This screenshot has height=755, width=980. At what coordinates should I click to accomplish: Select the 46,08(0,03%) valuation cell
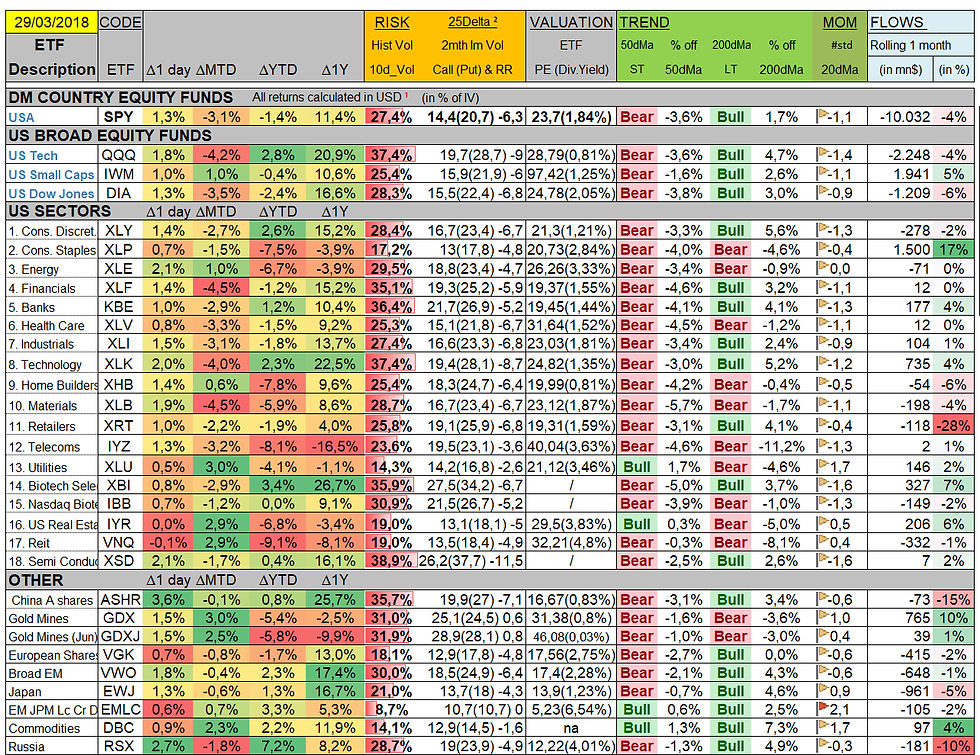tap(571, 636)
